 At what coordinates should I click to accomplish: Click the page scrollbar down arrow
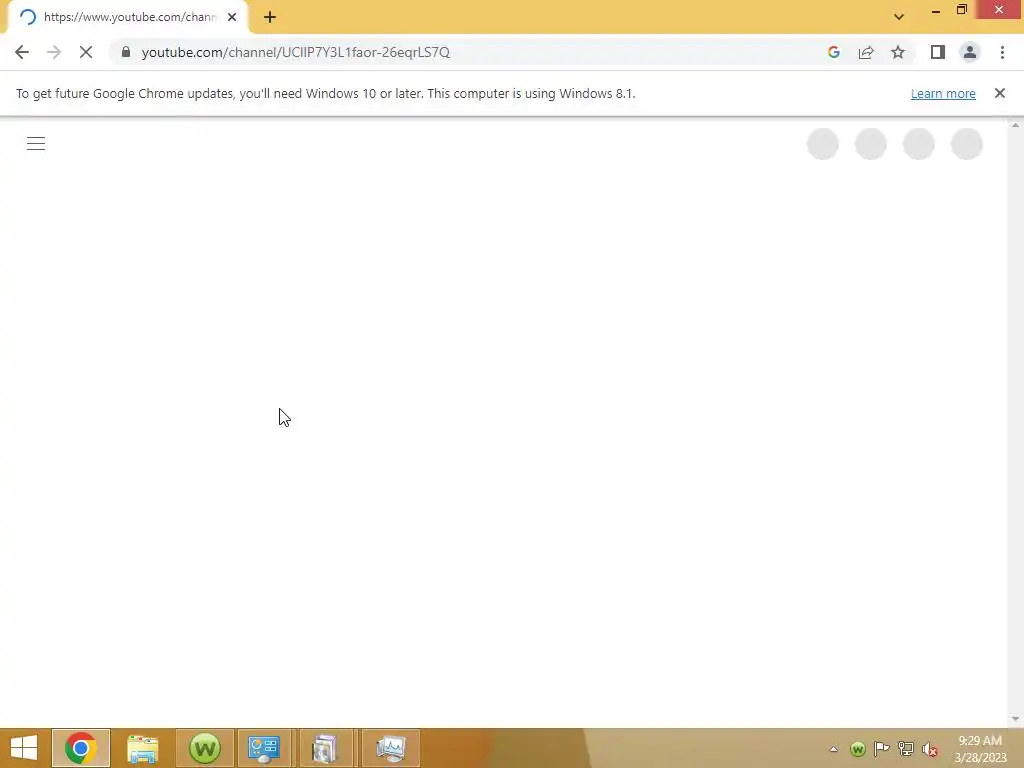pyautogui.click(x=1015, y=719)
